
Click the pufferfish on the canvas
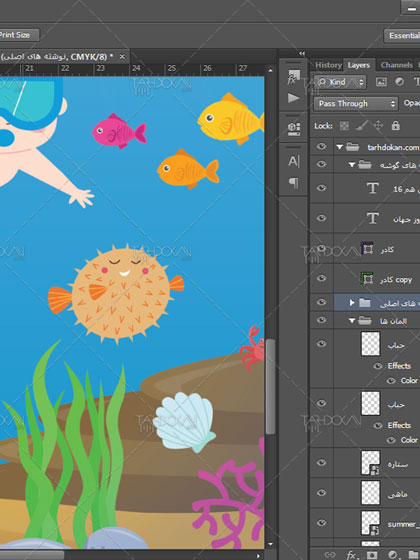pyautogui.click(x=117, y=294)
